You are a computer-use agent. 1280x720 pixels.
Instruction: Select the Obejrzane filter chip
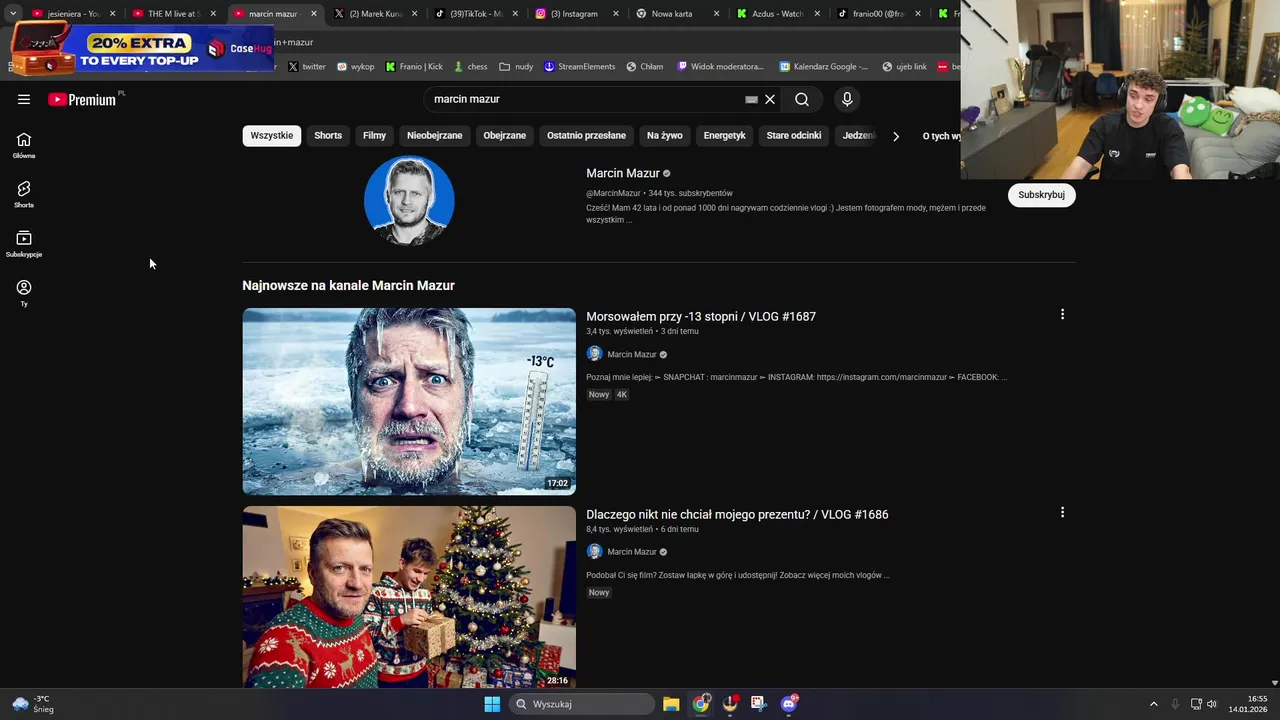pos(505,136)
